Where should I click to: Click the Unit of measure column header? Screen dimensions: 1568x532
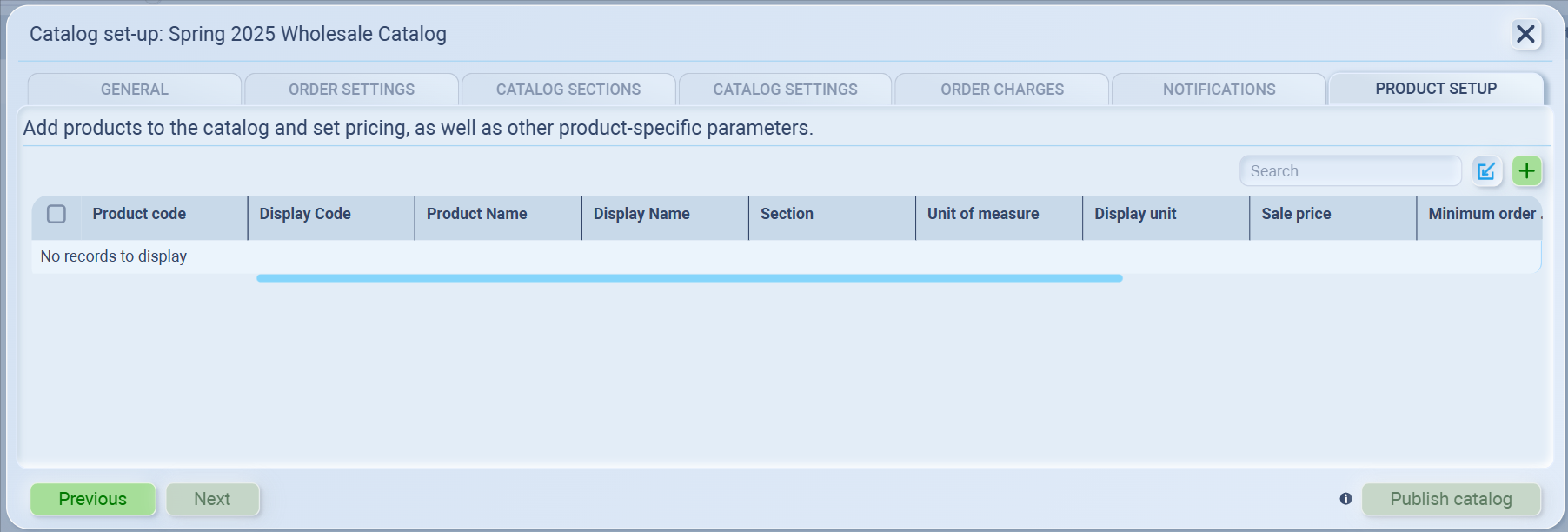pos(982,214)
